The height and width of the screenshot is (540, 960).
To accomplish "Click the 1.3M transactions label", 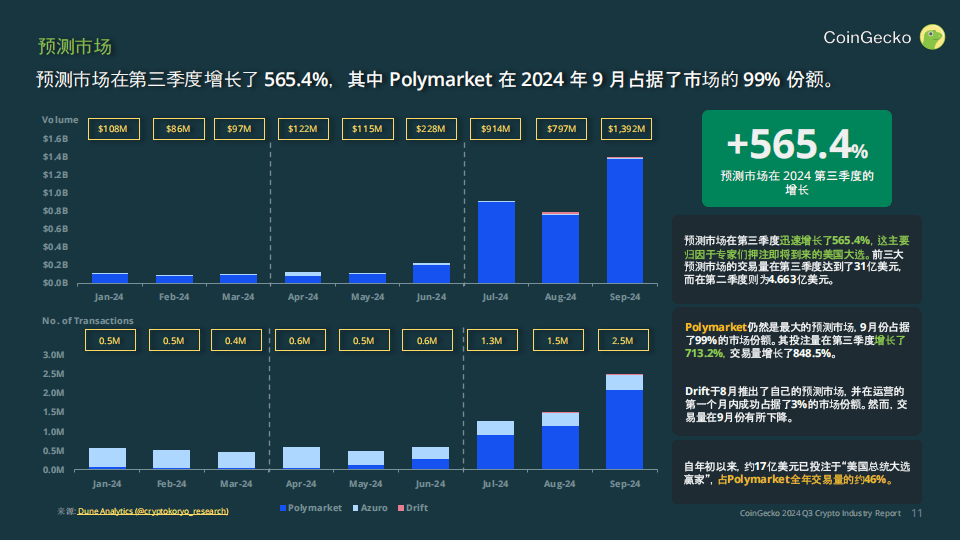I will point(492,340).
